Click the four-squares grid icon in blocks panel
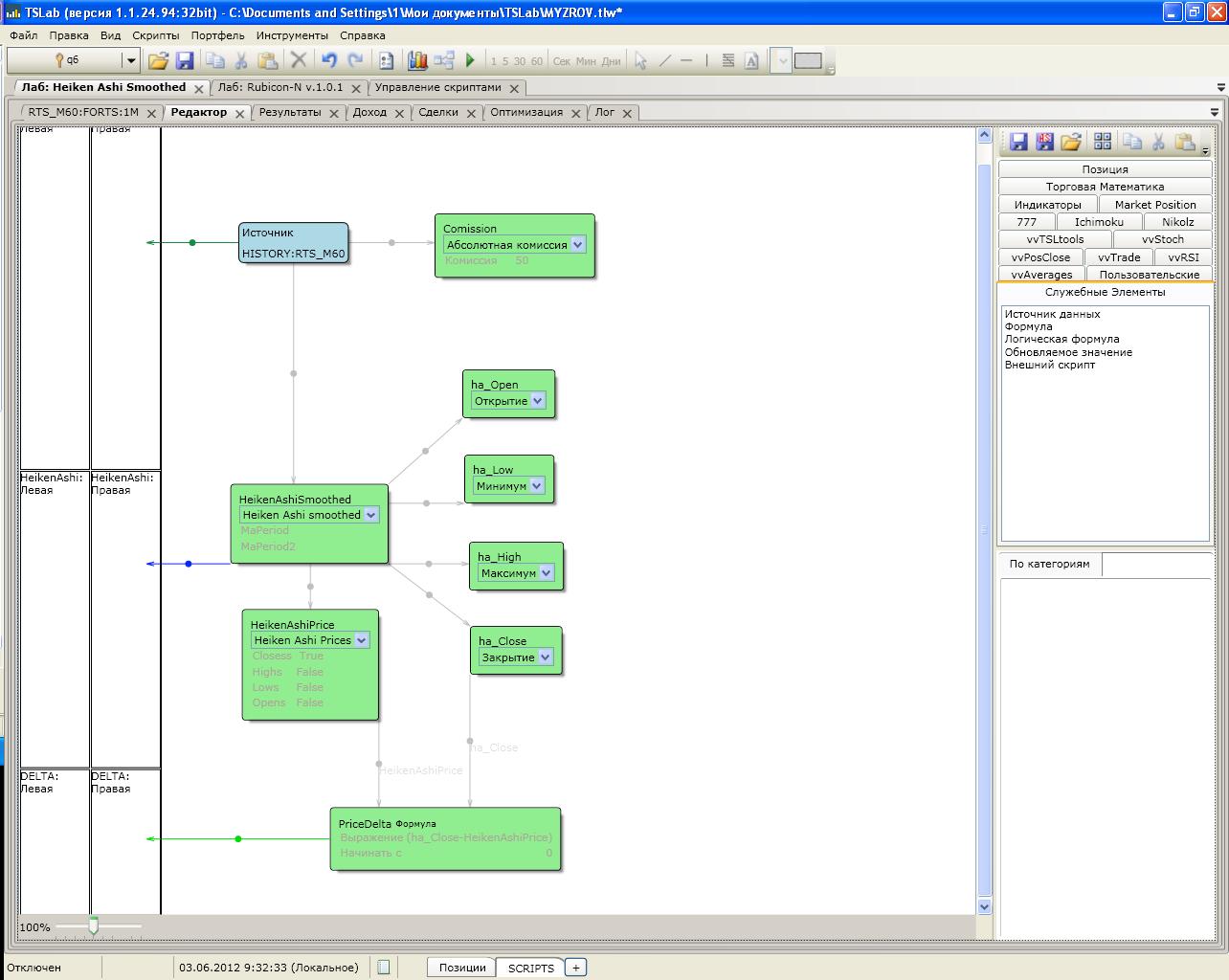Screen dimensions: 1229x980 coord(1103,142)
